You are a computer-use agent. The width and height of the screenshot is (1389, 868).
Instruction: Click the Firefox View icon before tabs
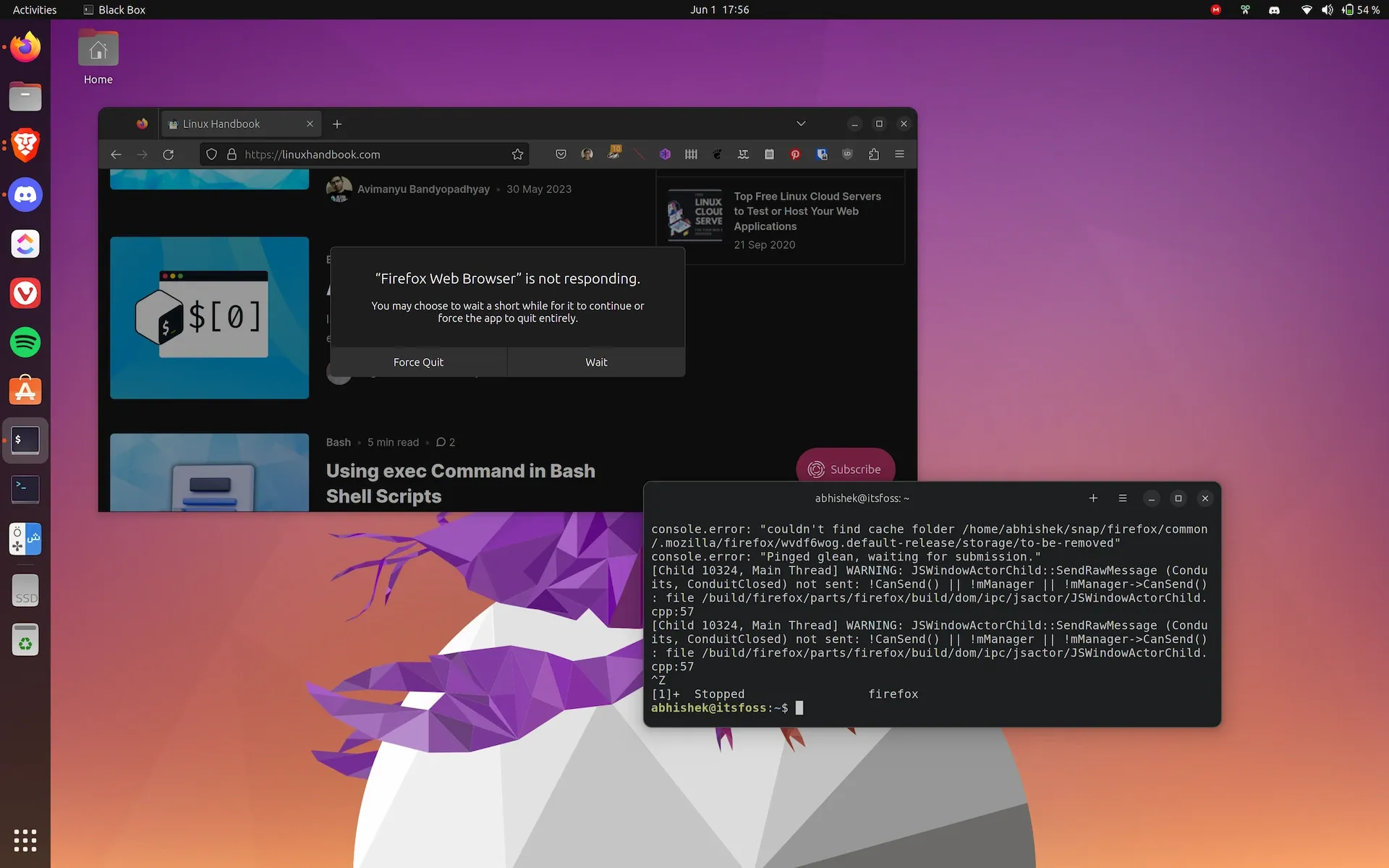click(142, 124)
